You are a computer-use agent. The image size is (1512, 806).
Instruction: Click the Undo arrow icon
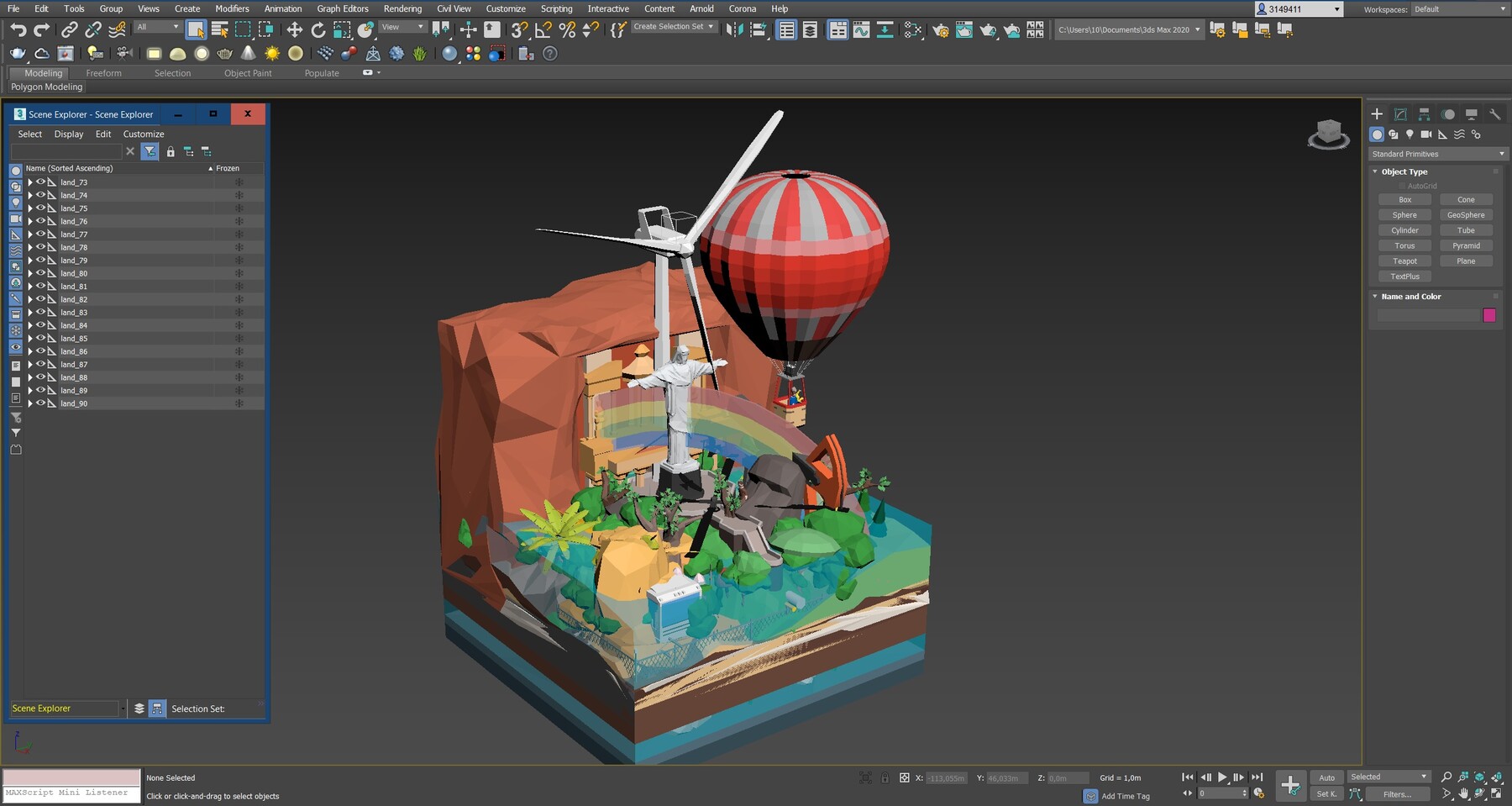click(18, 30)
